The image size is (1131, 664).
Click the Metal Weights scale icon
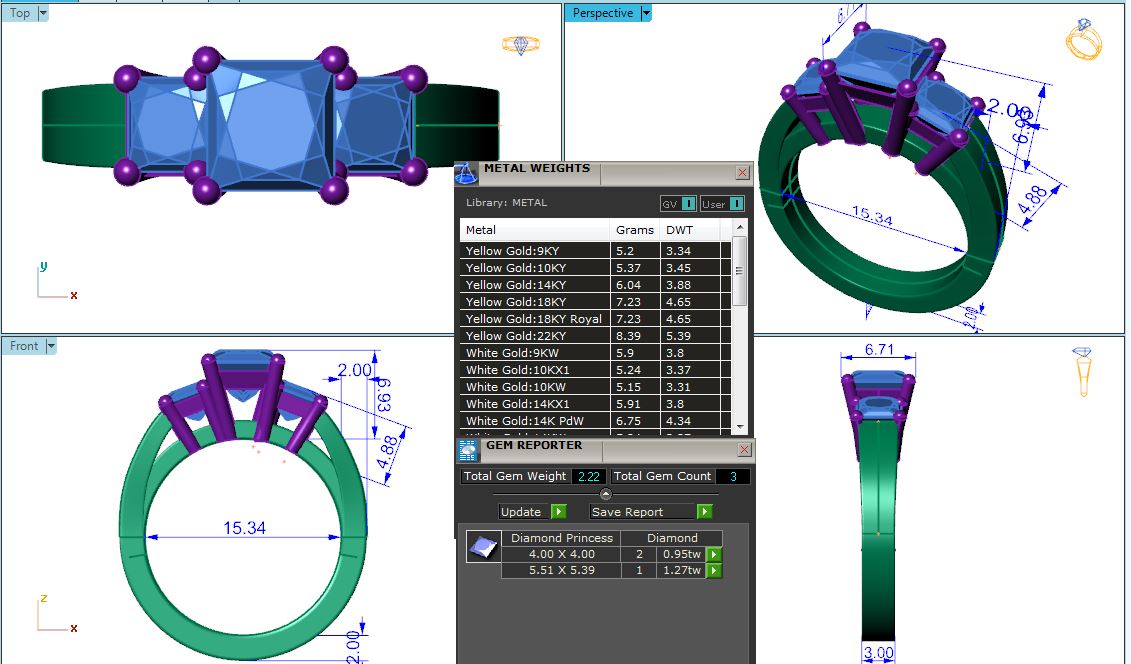465,173
